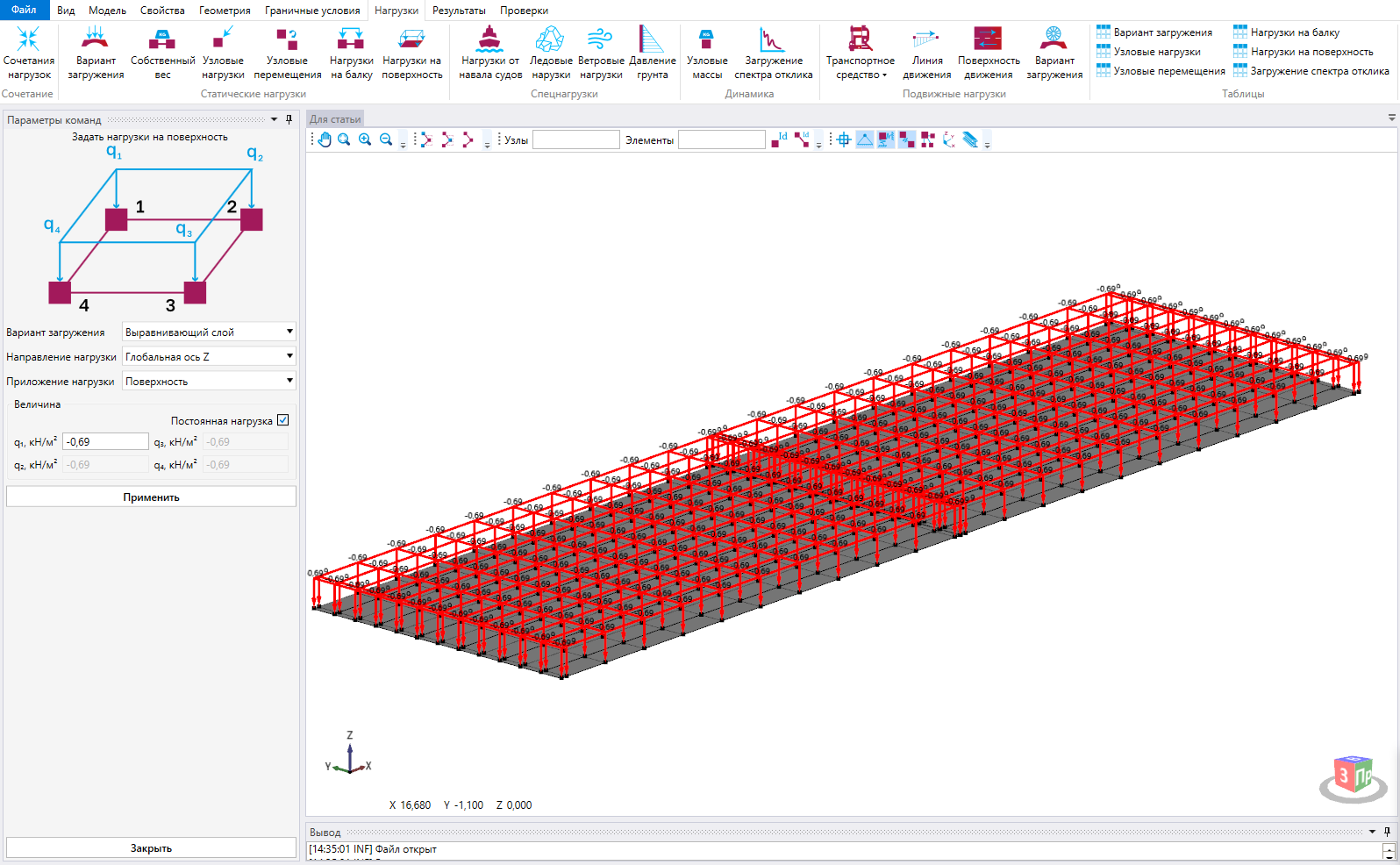
Task: Open the Загружение спектра отклика dynamics tool
Action: point(773,53)
